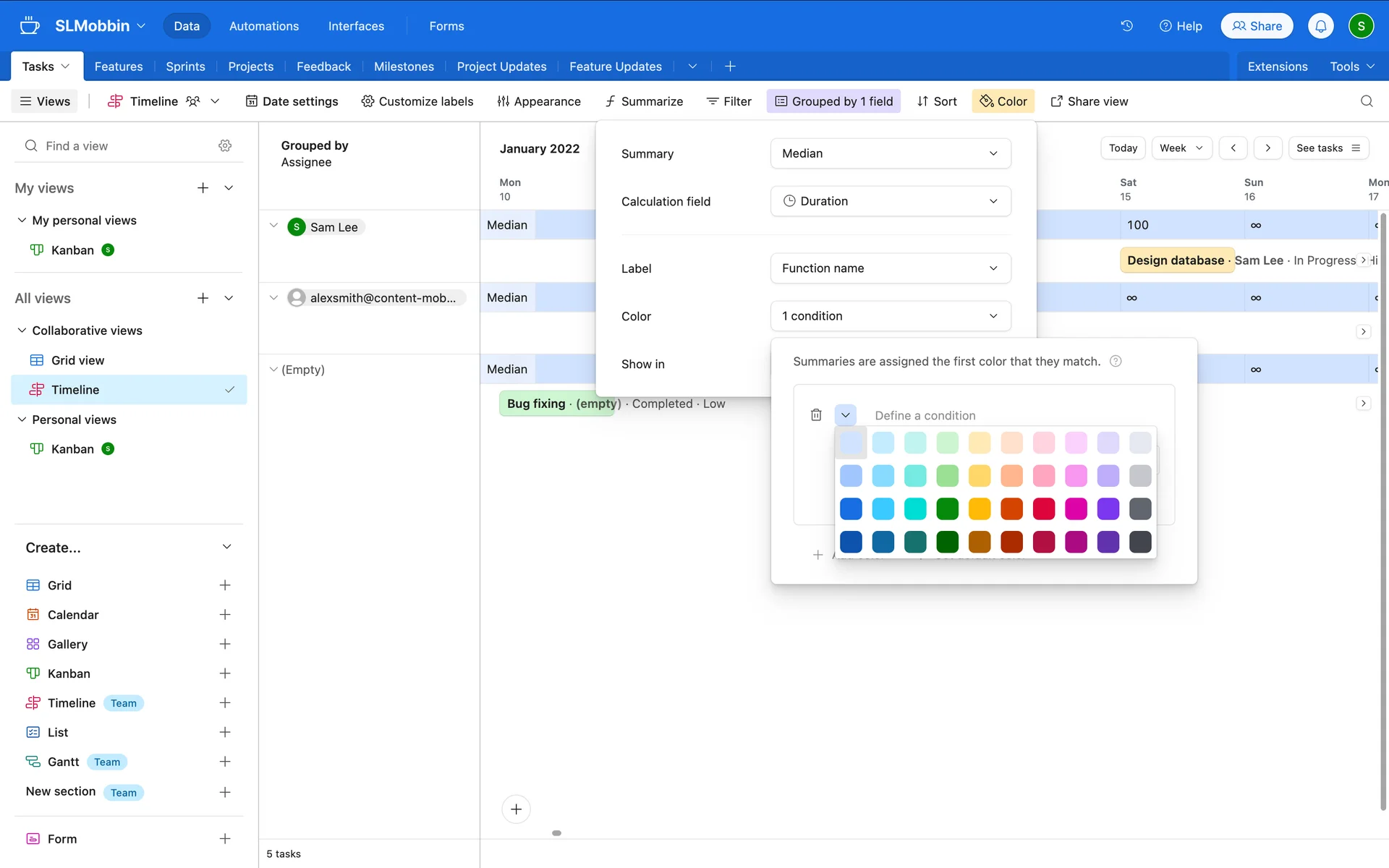1389x868 pixels.
Task: Open view settings gear in sidebar
Action: pos(225,146)
